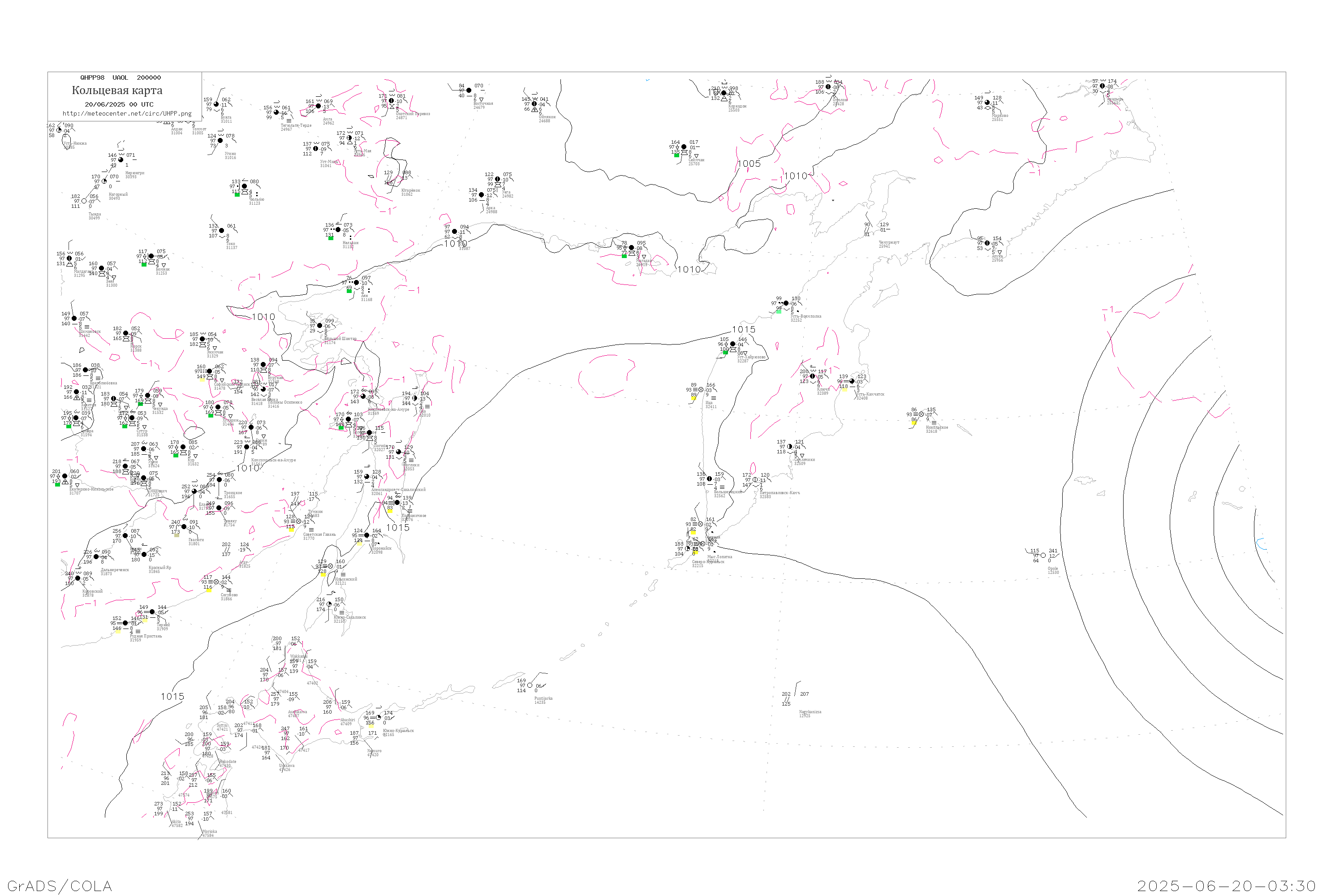1344x896 pixels.
Task: Click the 20/06/2025 00 UTC date label
Action: pyautogui.click(x=119, y=104)
